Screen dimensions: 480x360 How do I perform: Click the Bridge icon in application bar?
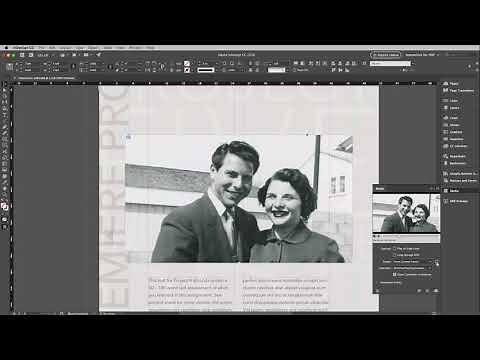point(22,55)
